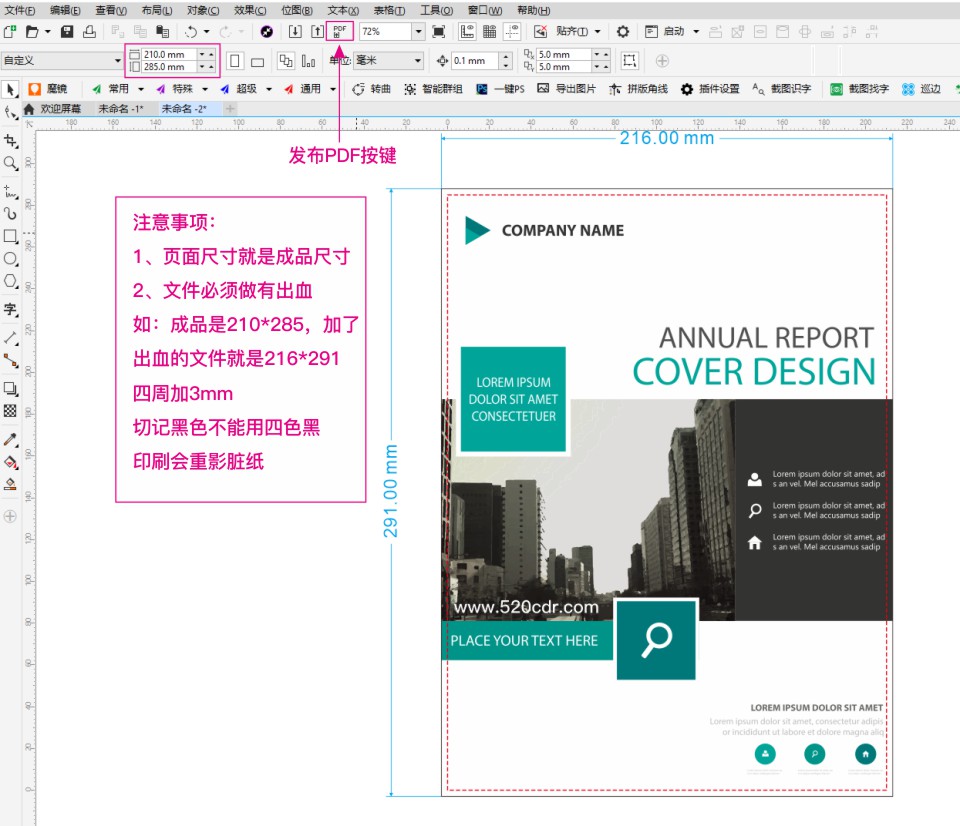
Task: Toggle portrait page orientation
Action: (x=234, y=61)
